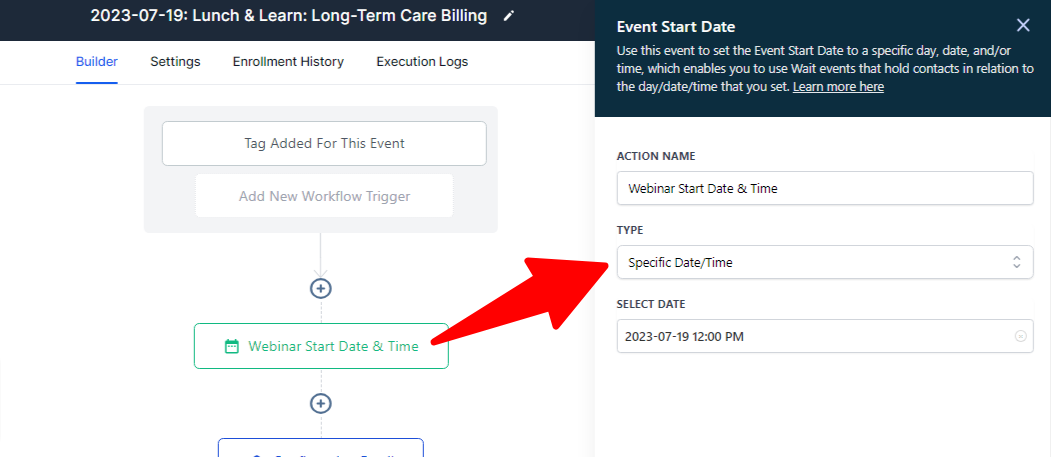
Task: Click the pencil icon to rename workflow
Action: coord(509,16)
